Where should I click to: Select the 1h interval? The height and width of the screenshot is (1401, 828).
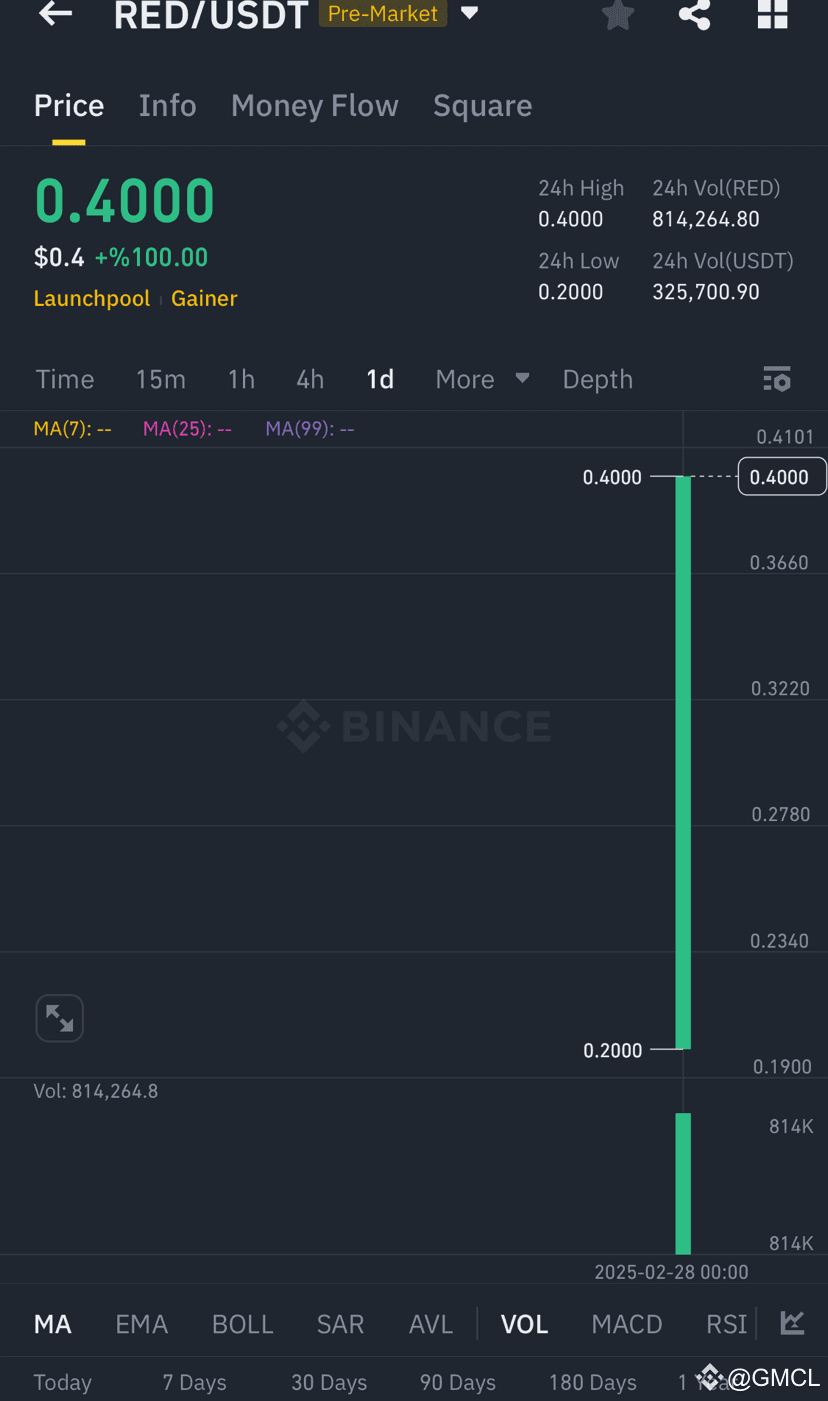tap(241, 379)
